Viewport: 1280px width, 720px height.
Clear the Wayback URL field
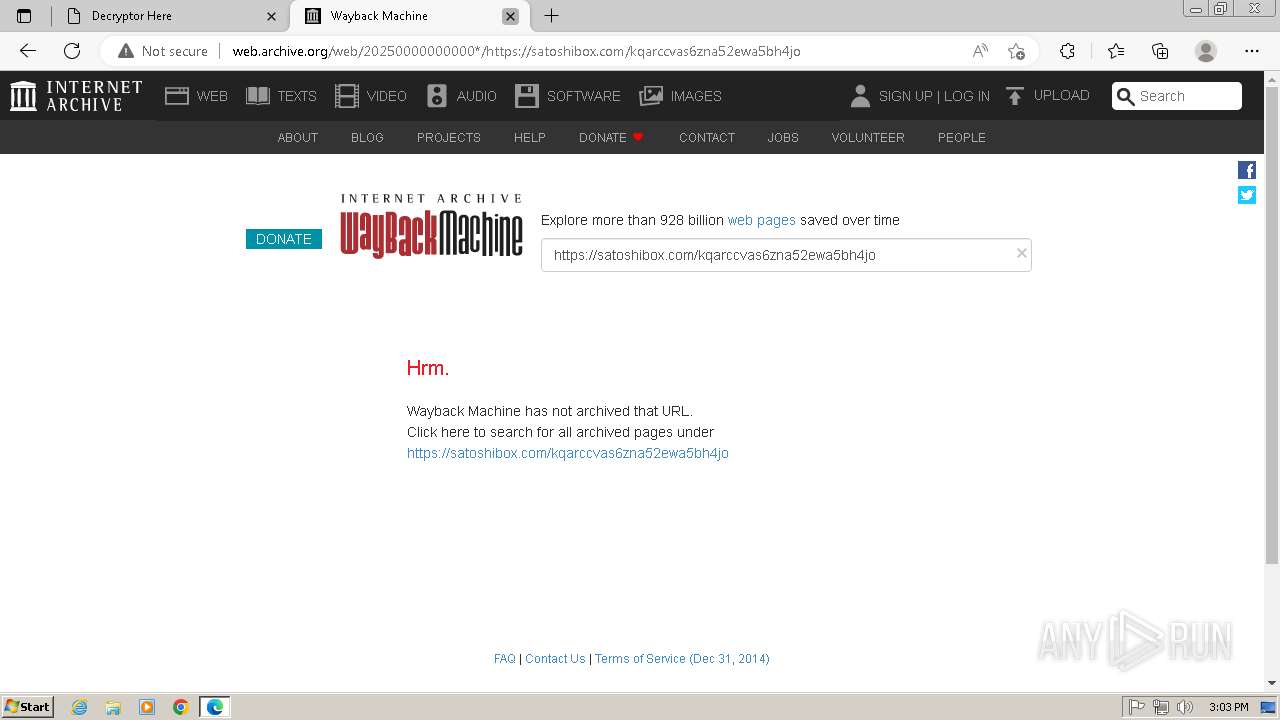click(1021, 253)
